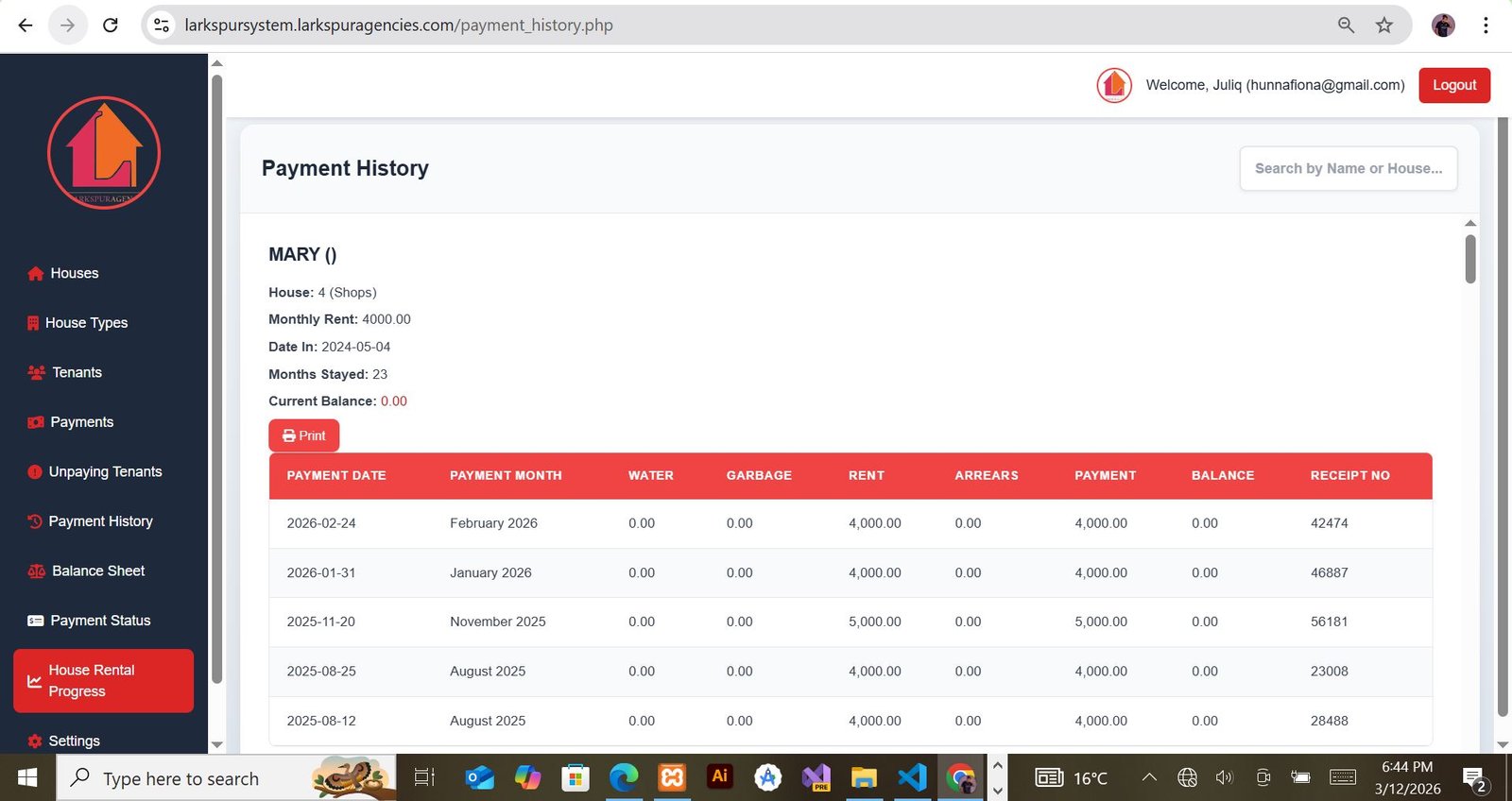
Task: Click the 5,000.00 rent in November 2025 row
Action: click(874, 622)
